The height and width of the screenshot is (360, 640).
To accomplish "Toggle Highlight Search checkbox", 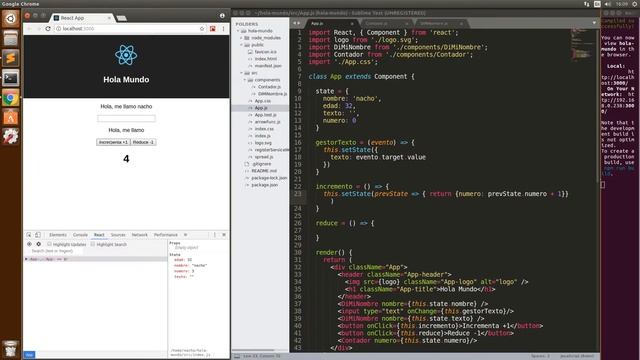I will tap(93, 244).
